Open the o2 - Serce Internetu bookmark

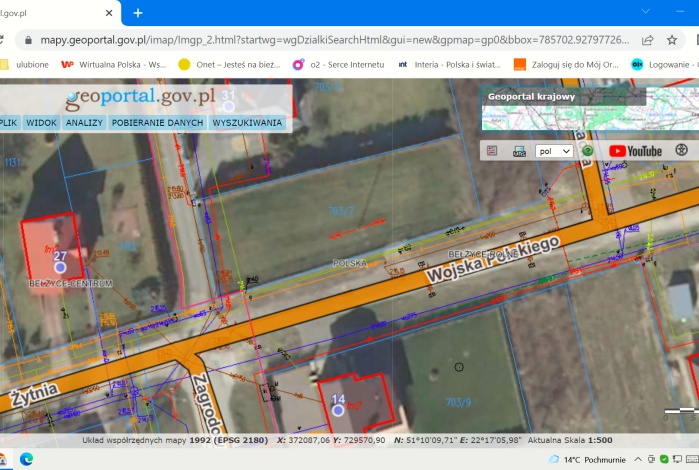tap(338, 65)
